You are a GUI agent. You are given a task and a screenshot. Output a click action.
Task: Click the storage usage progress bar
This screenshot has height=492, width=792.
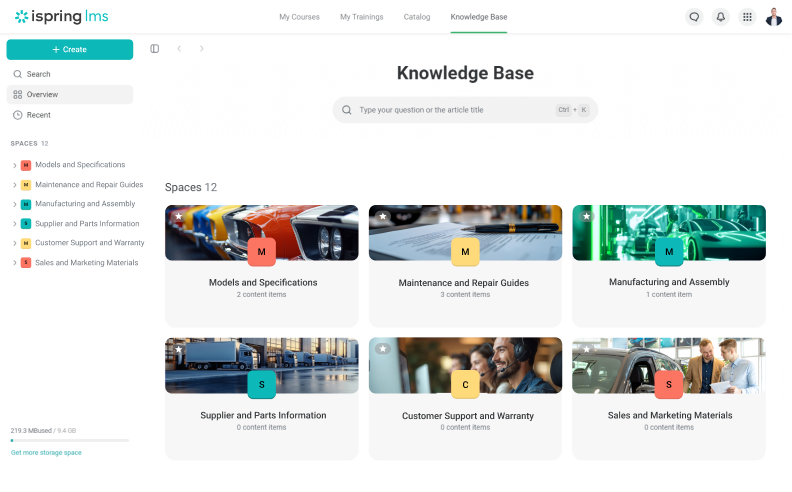pyautogui.click(x=70, y=440)
